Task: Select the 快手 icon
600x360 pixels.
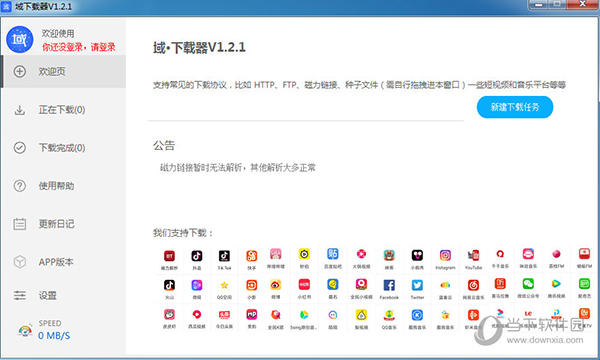Action: pyautogui.click(x=251, y=256)
